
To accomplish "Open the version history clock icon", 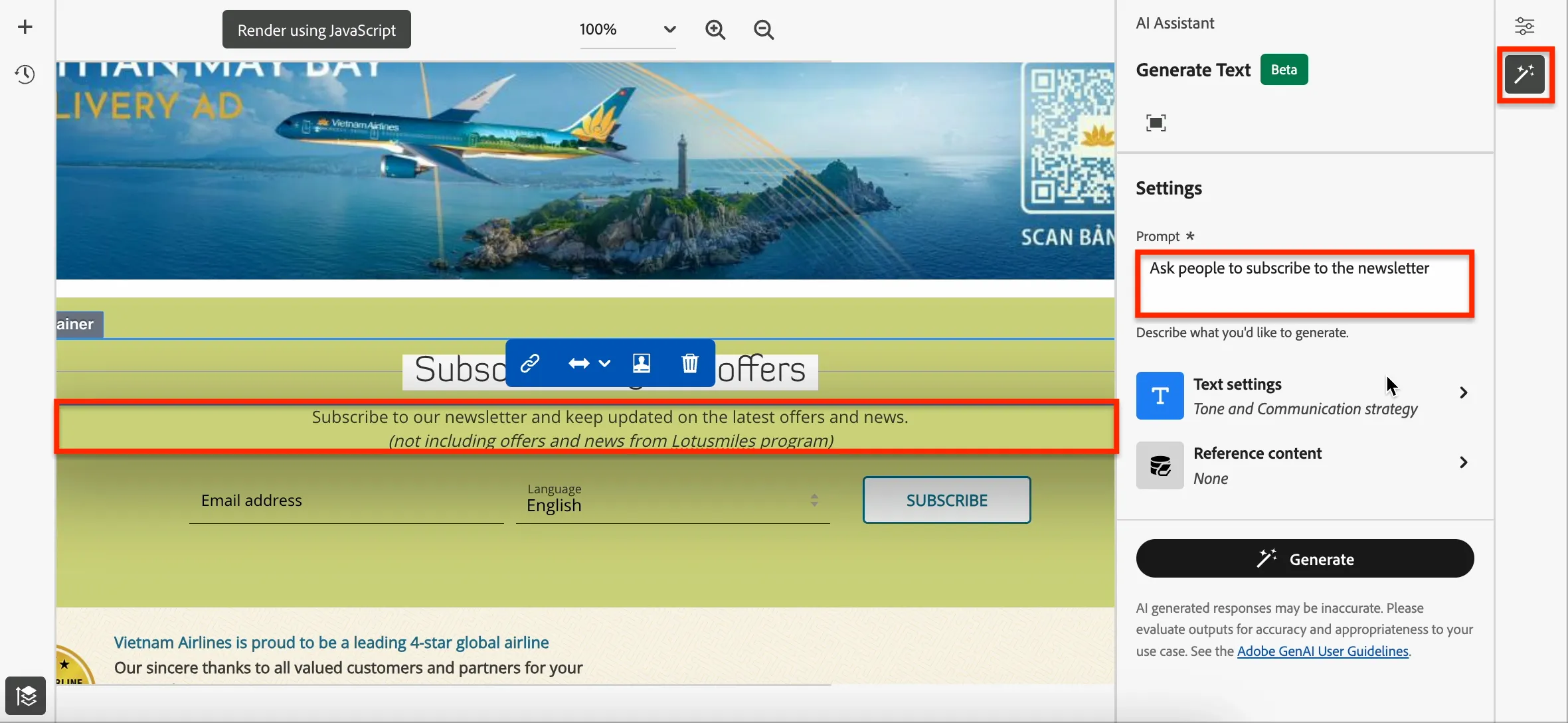I will coord(25,74).
